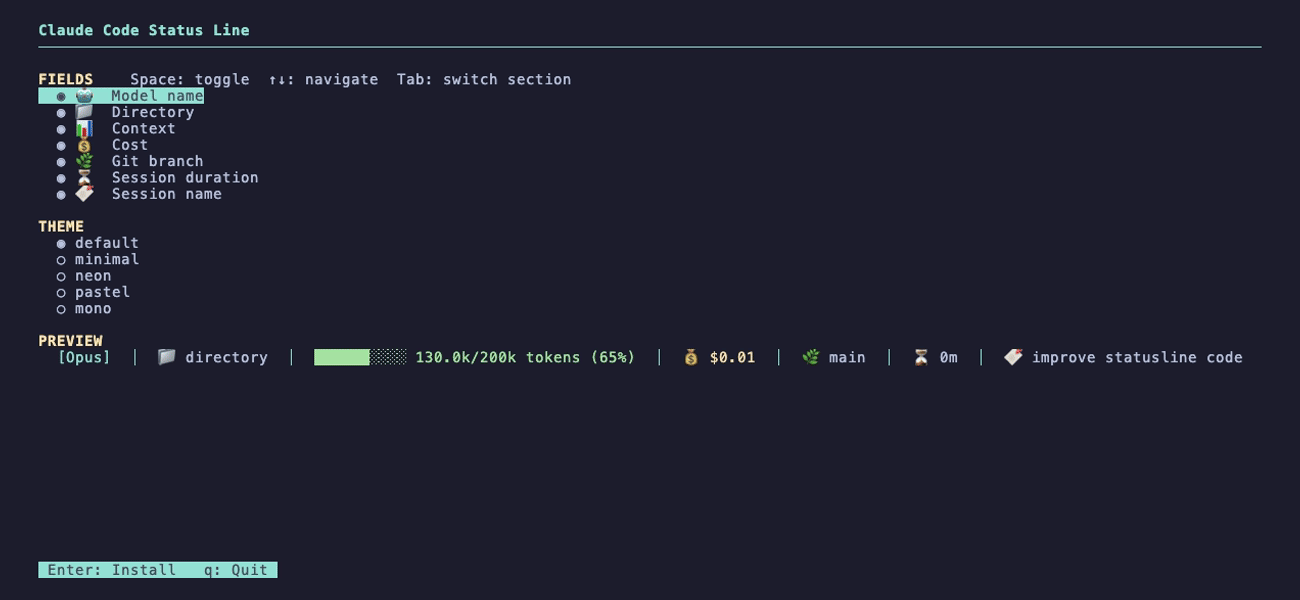Click the THEME section header
The image size is (1300, 600).
pos(61,226)
